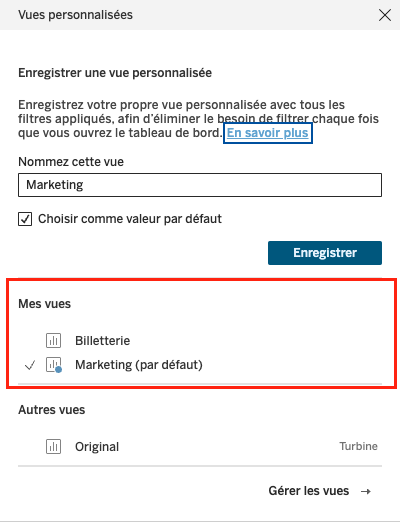The height and width of the screenshot is (522, 400).
Task: Close the Vues personnalisées dialog
Action: [385, 15]
